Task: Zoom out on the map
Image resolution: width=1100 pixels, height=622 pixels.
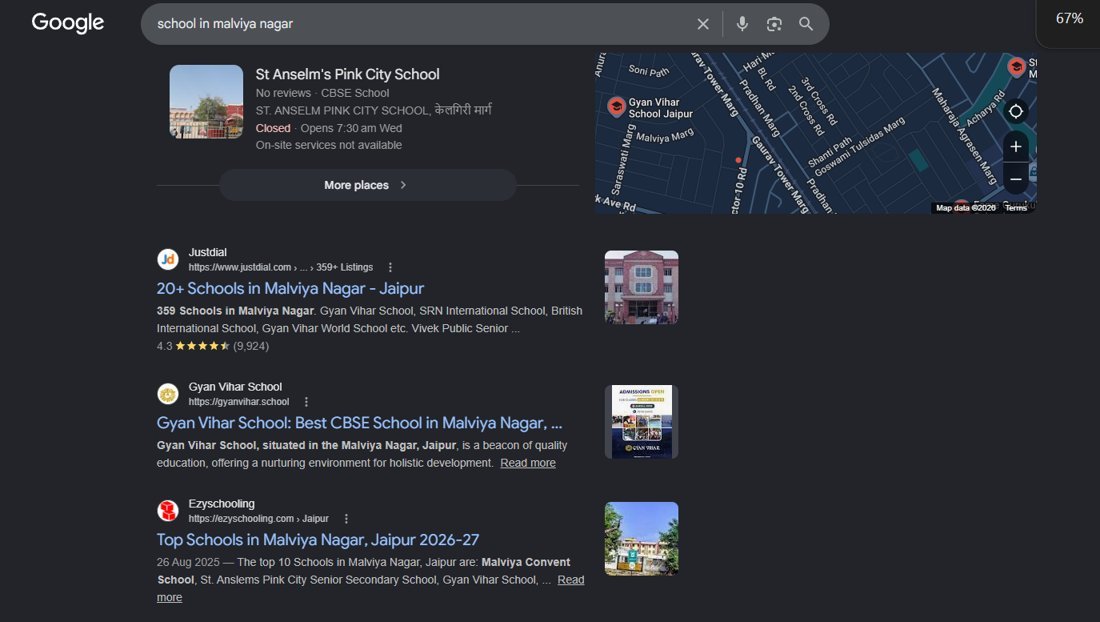Action: 1015,179
